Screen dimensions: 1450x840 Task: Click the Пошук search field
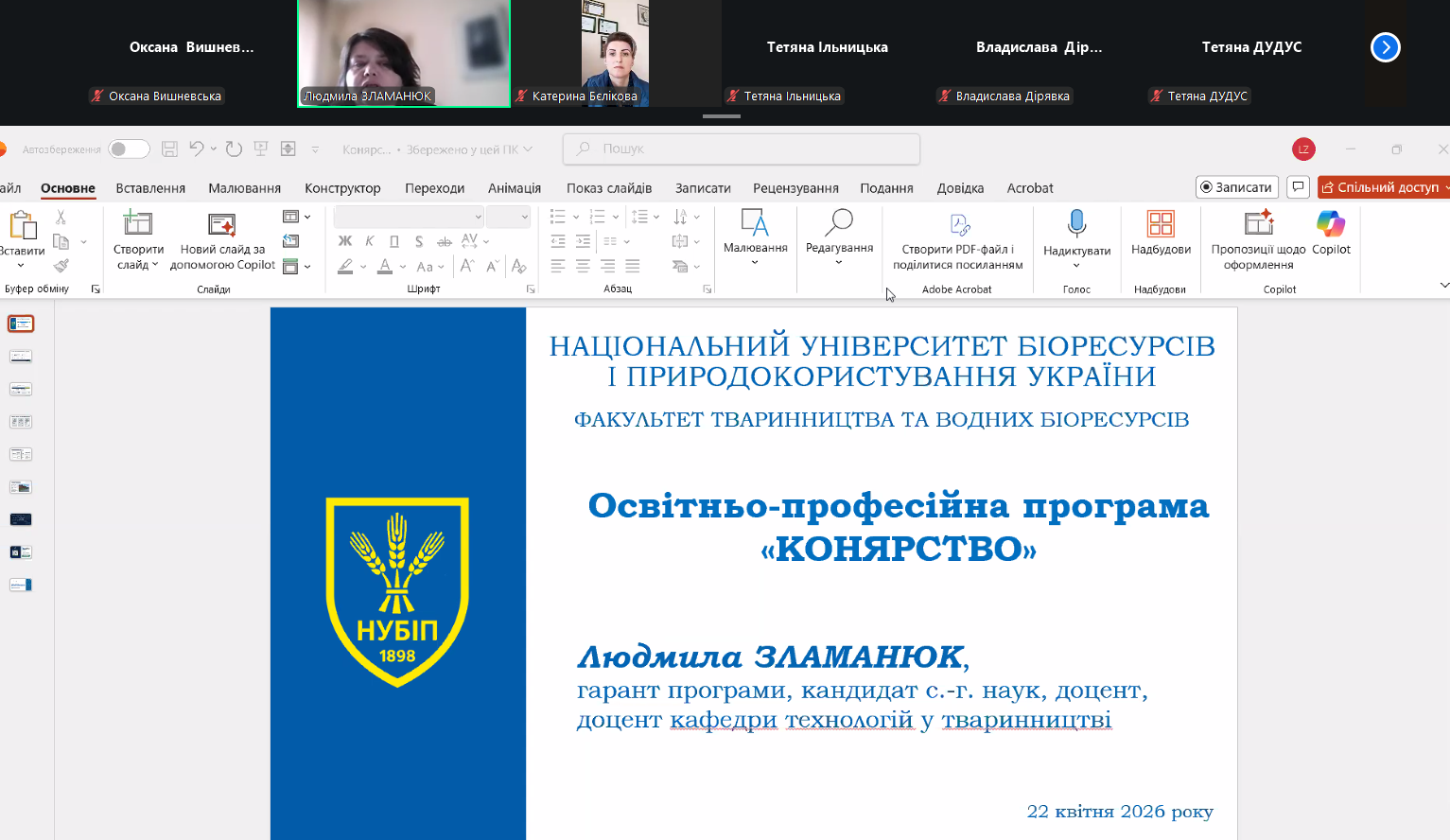(x=742, y=149)
